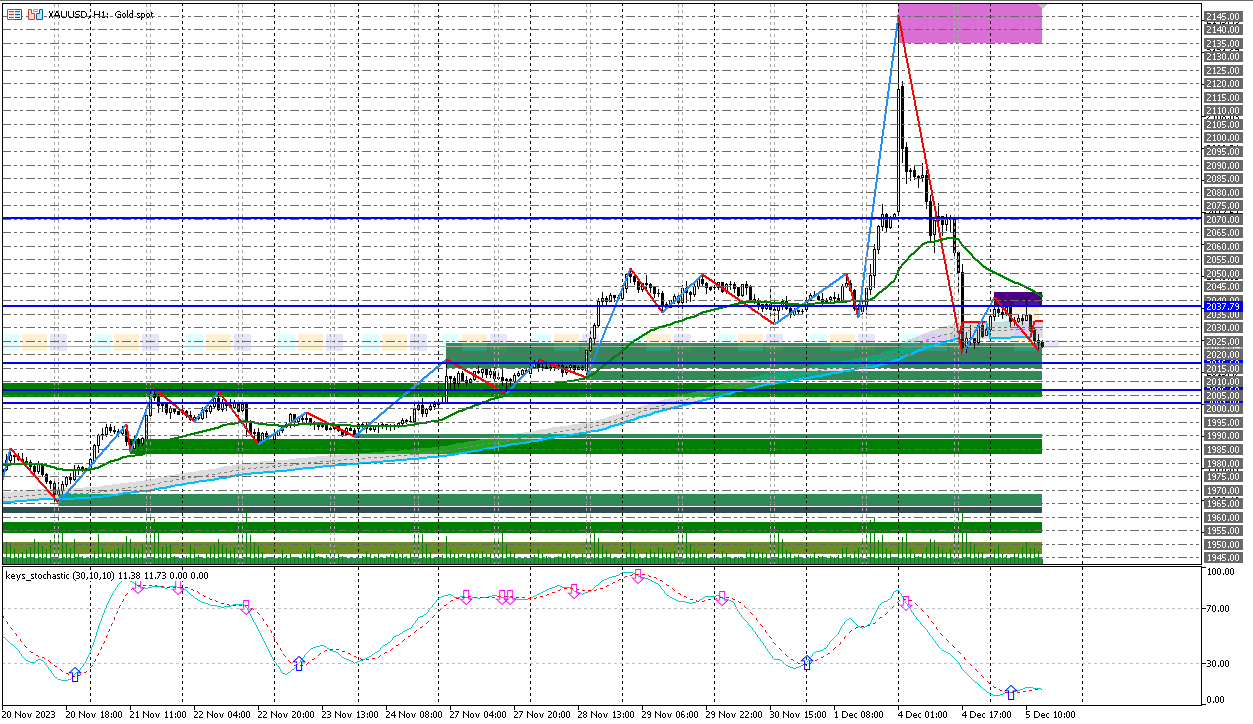Click the 2145.00 price scale label
The height and width of the screenshot is (724, 1253).
[x=1224, y=17]
